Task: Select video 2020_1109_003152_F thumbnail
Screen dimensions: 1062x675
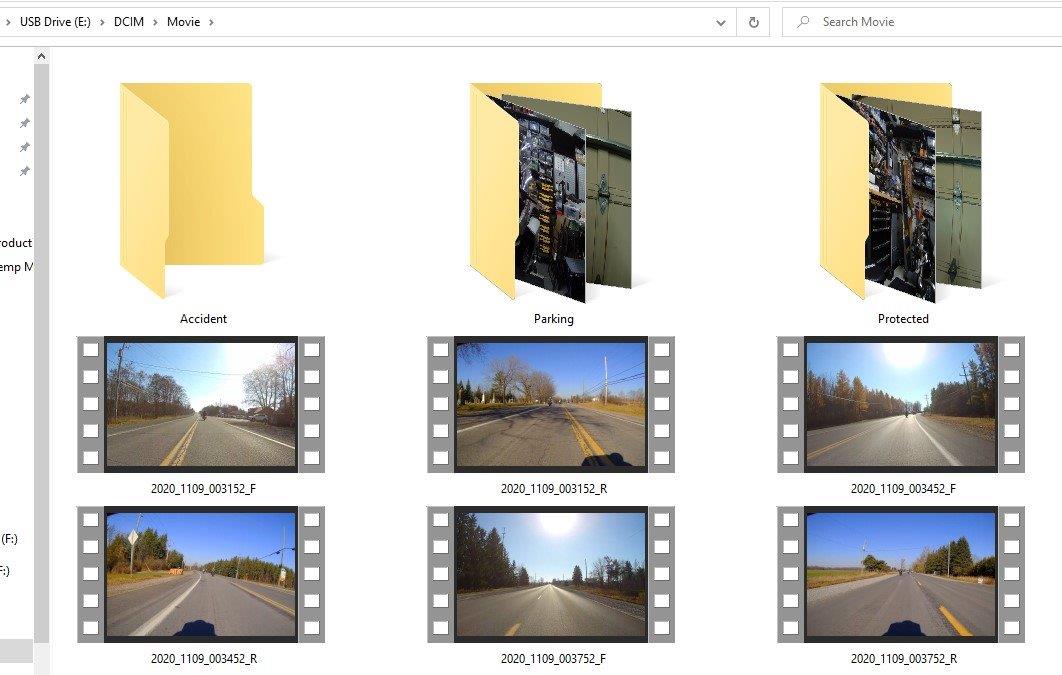Action: pos(201,404)
